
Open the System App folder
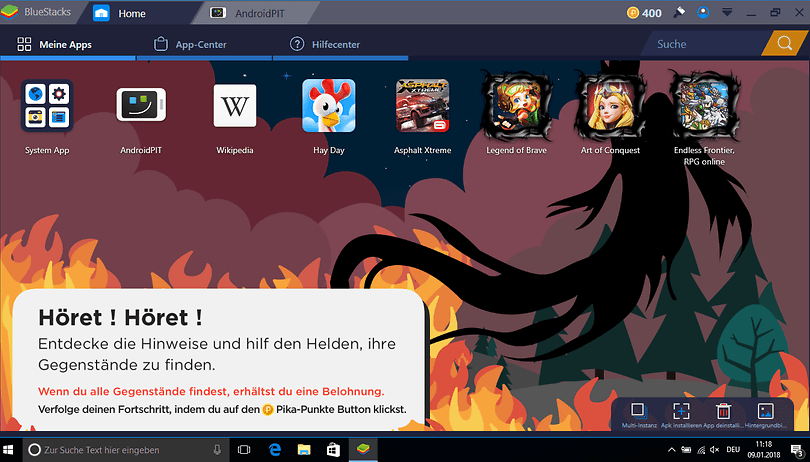coord(47,105)
